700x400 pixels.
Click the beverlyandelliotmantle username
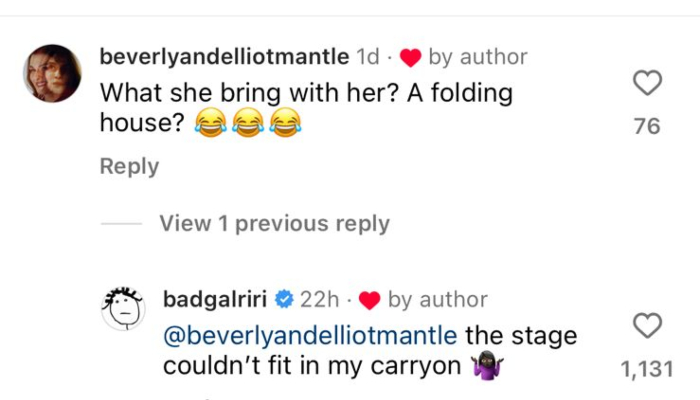224,57
